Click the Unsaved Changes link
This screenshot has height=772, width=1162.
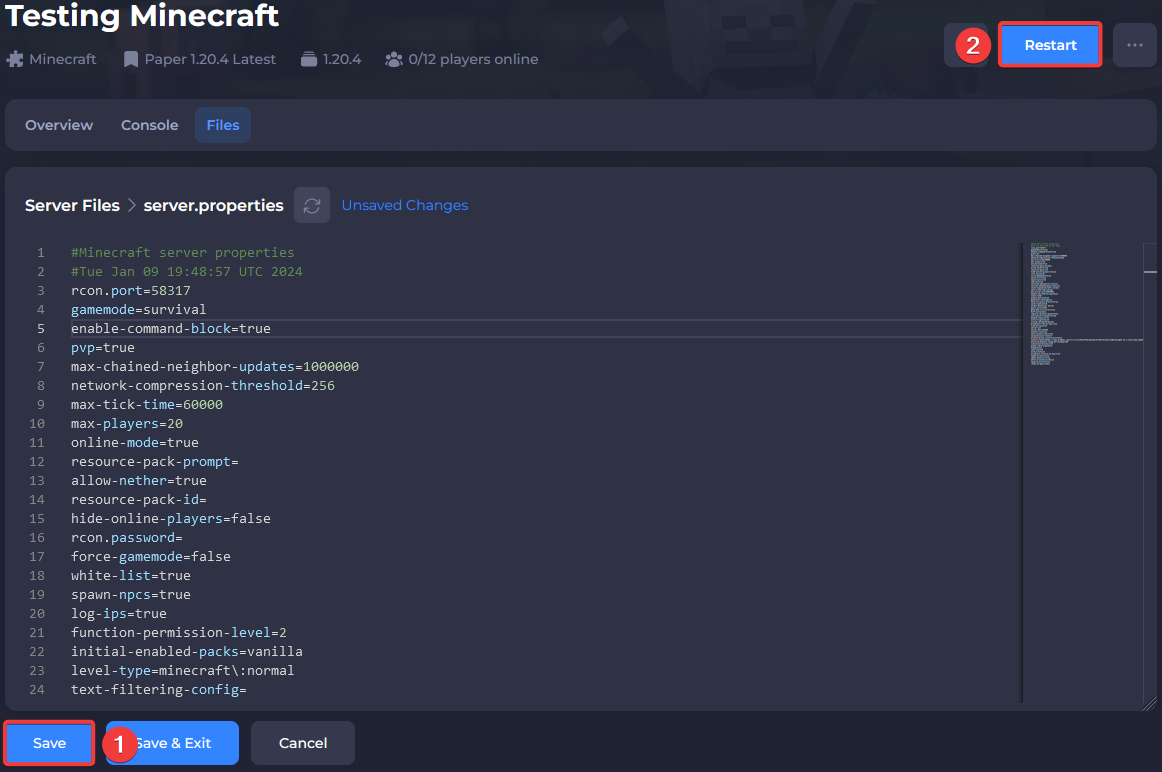(x=405, y=205)
